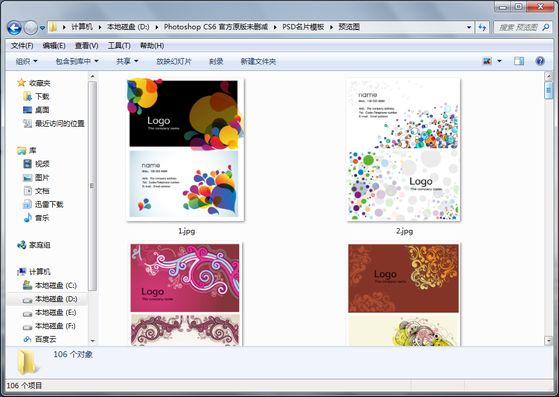Select the pink swirl card thumbnail
The width and height of the screenshot is (559, 397).
click(185, 294)
